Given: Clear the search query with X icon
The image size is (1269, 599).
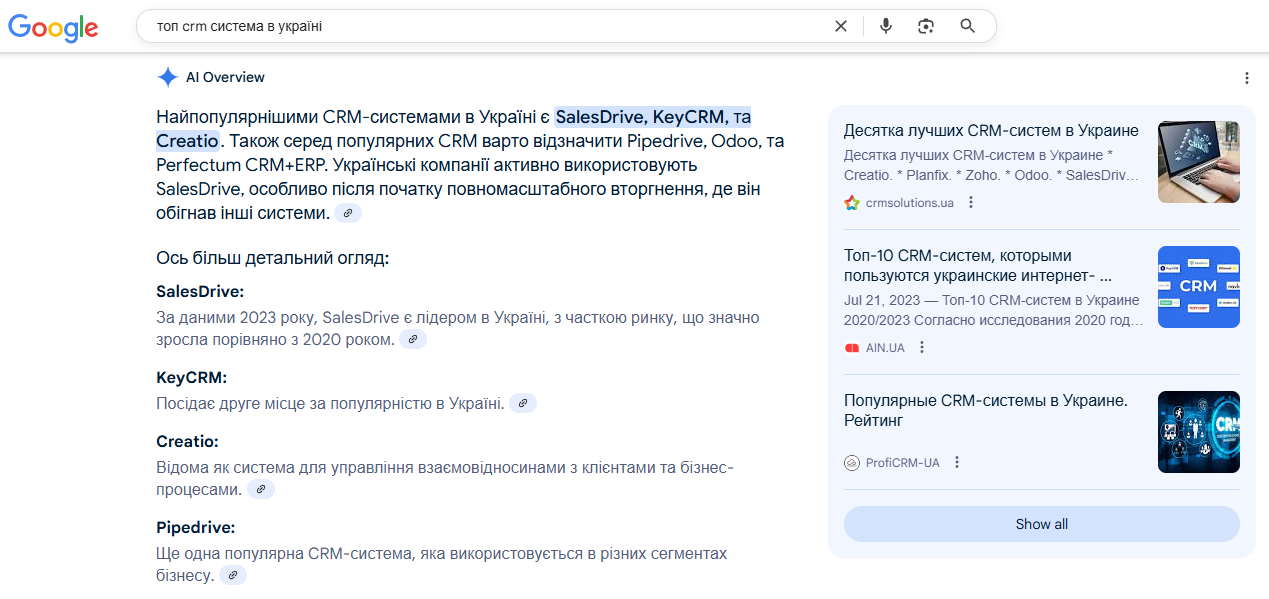Looking at the screenshot, I should 841,26.
